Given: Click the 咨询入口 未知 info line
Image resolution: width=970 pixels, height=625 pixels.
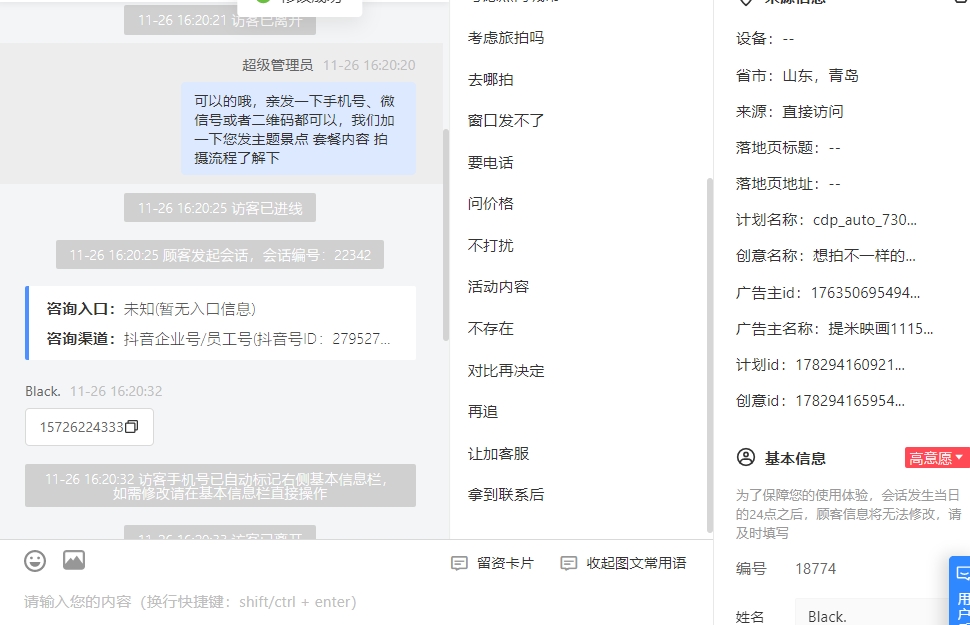Looking at the screenshot, I should [x=151, y=309].
